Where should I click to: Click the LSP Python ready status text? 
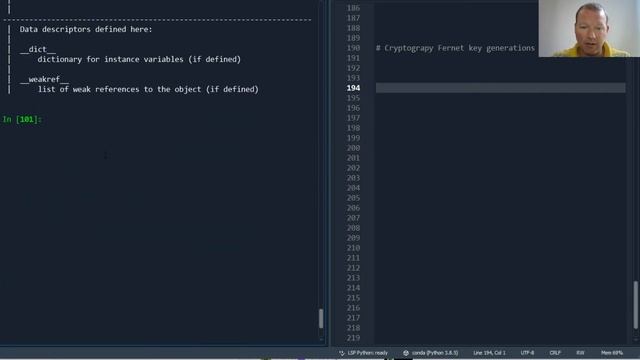click(368, 353)
